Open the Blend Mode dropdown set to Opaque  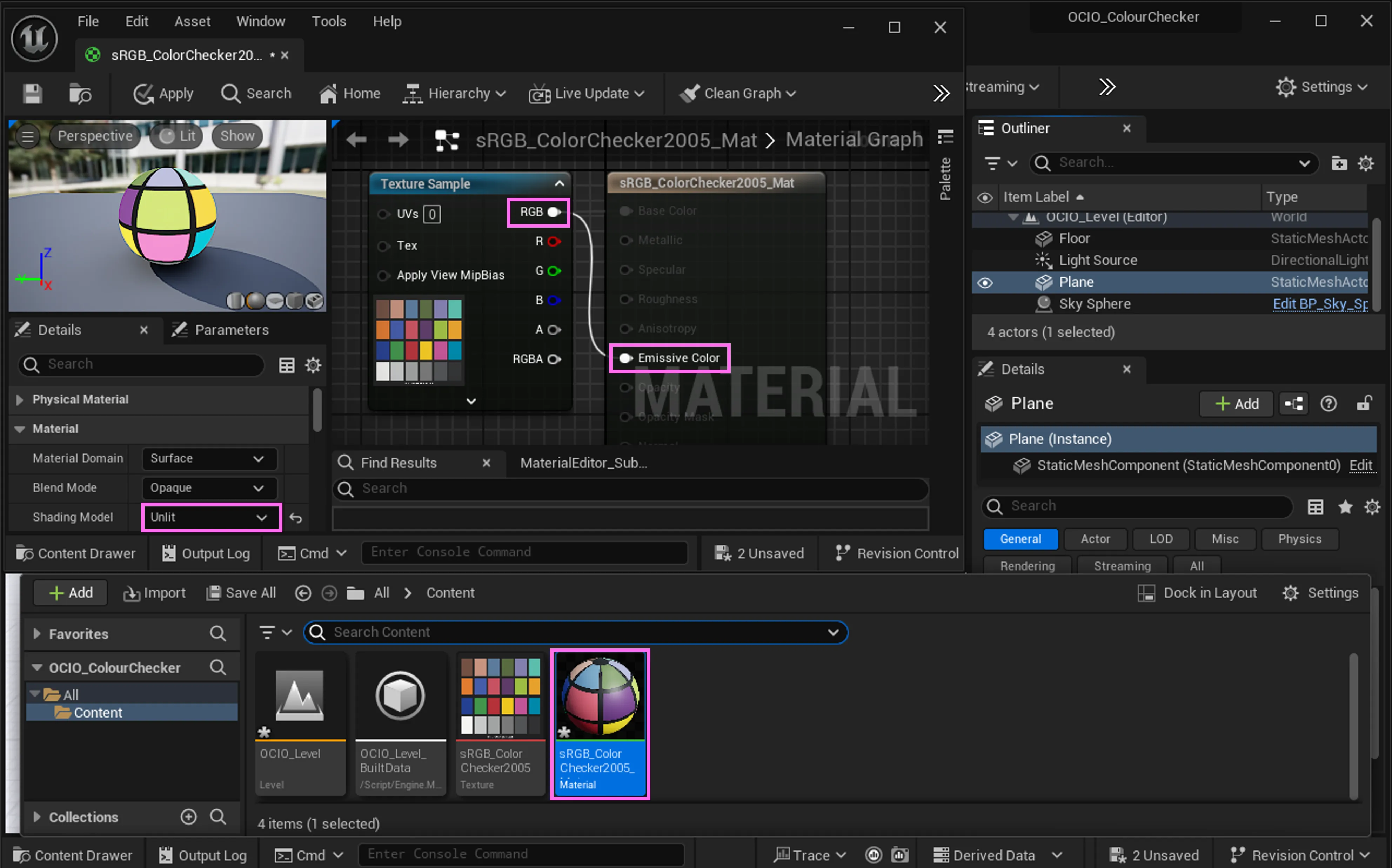(209, 487)
